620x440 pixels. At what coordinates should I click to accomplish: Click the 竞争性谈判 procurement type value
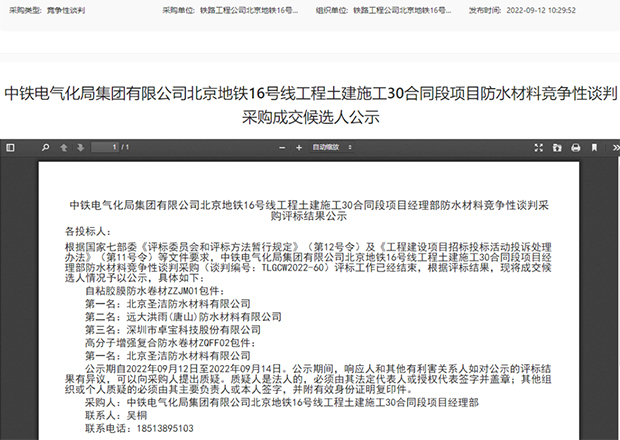(x=66, y=10)
